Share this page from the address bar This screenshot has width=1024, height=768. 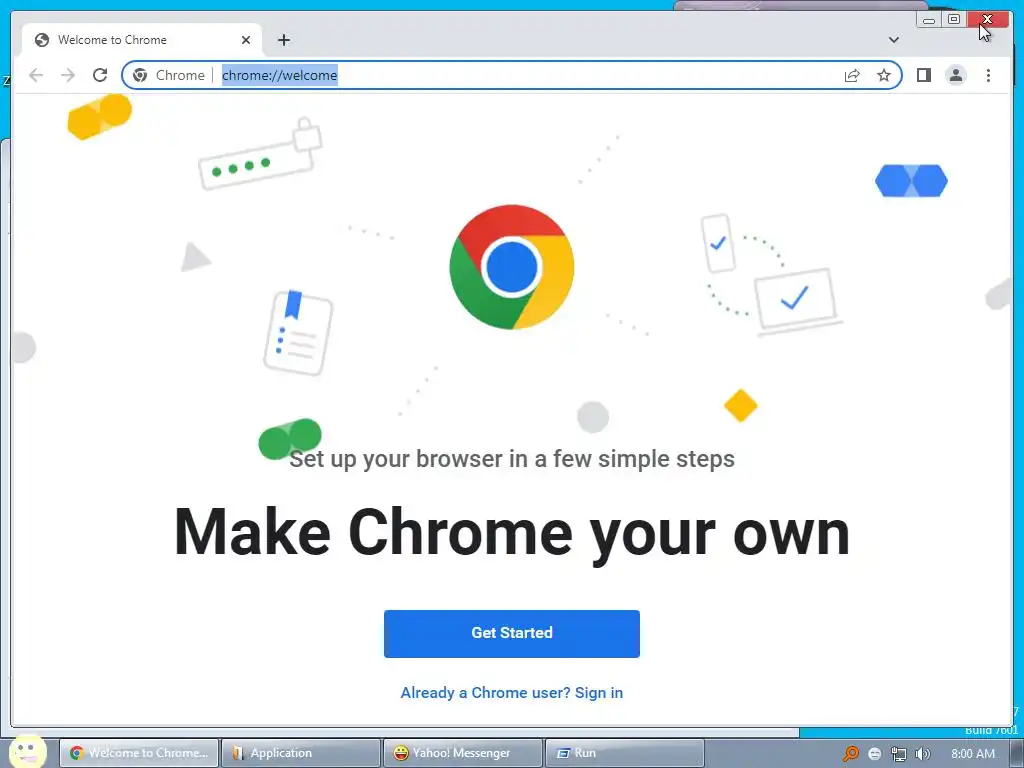pos(852,75)
